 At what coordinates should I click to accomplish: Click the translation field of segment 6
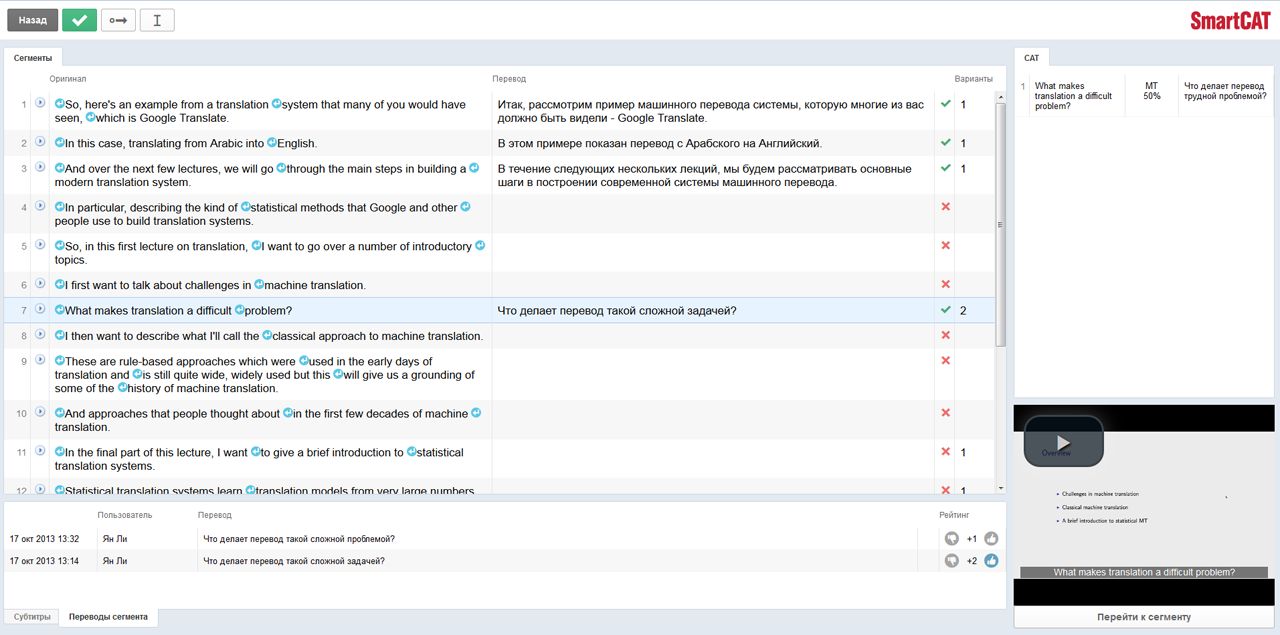[712, 285]
